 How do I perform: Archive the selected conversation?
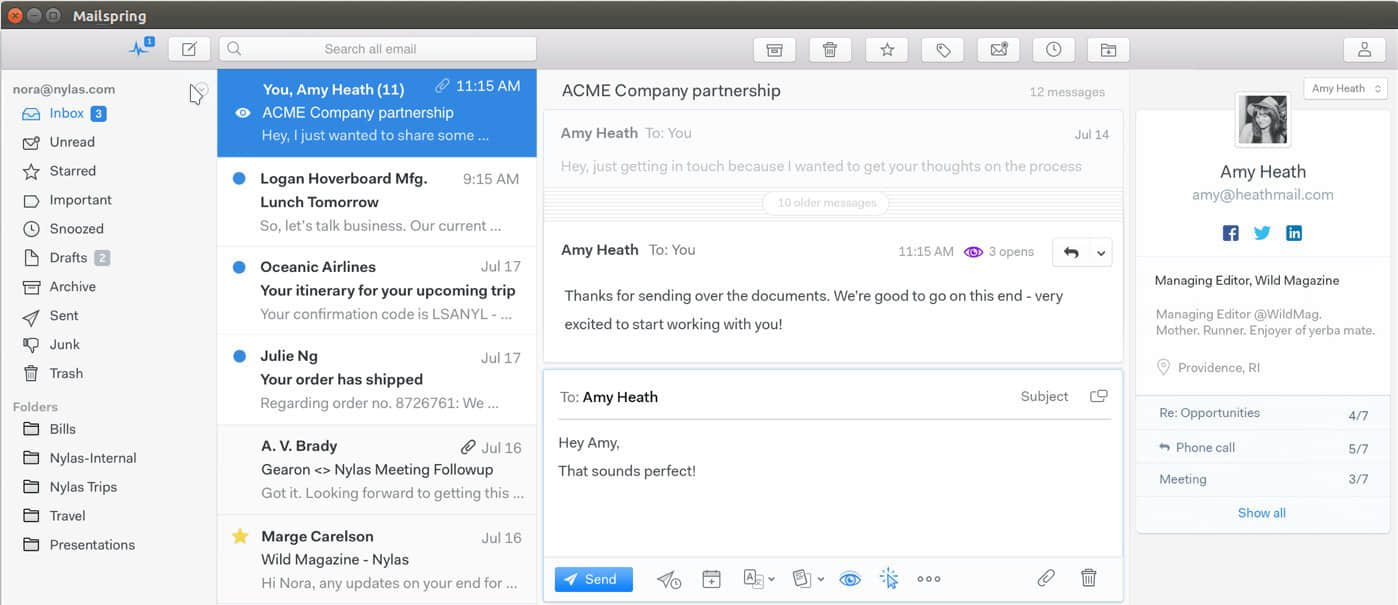775,48
